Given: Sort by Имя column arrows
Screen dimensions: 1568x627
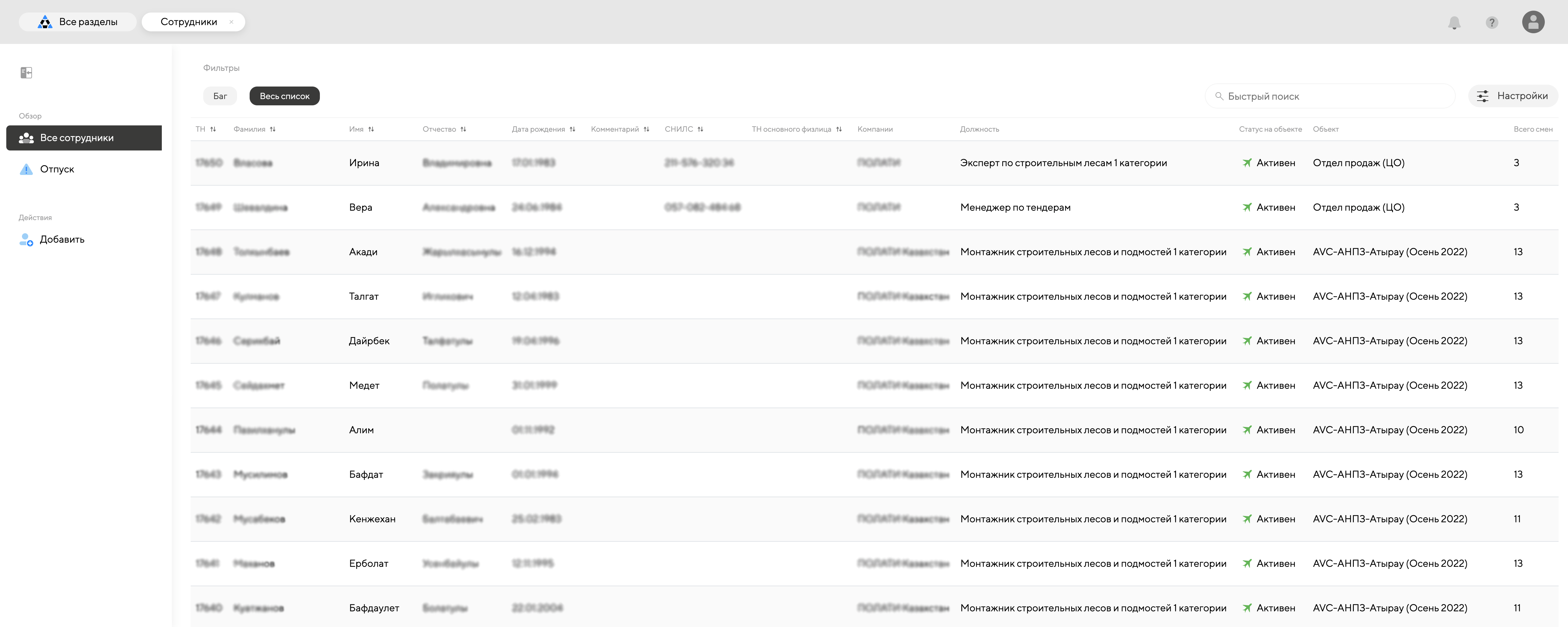Looking at the screenshot, I should click(x=371, y=129).
